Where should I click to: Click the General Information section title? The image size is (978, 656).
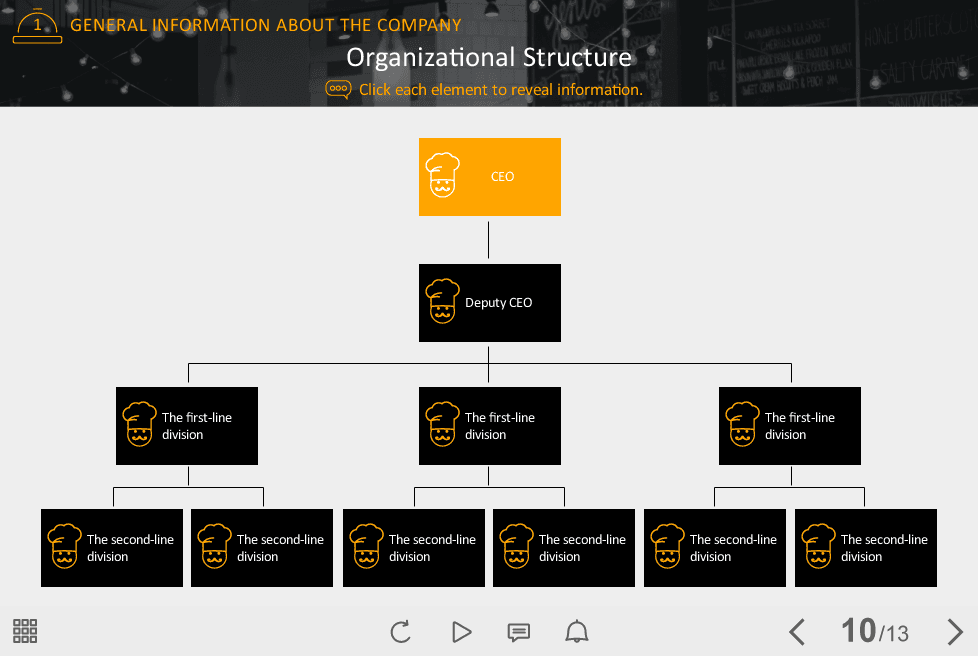tap(266, 25)
